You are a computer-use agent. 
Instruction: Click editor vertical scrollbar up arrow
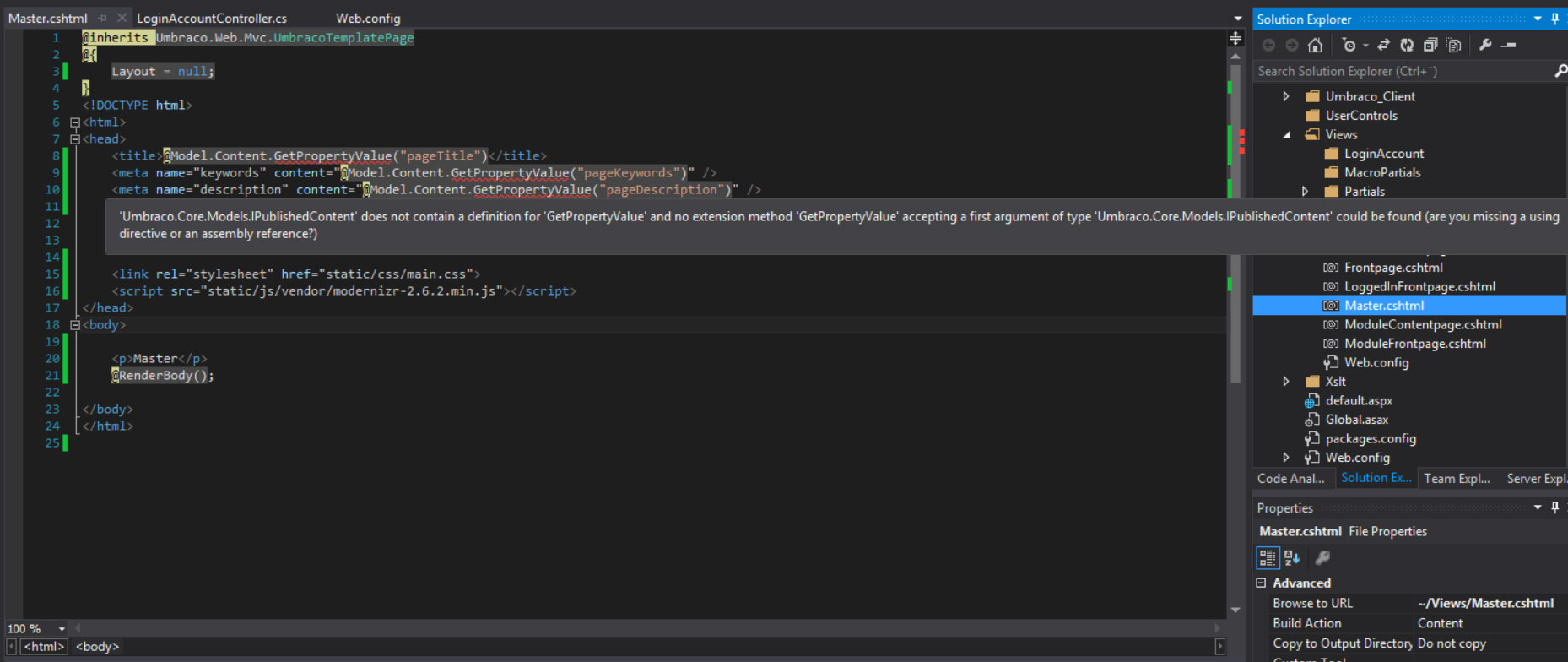[1235, 56]
